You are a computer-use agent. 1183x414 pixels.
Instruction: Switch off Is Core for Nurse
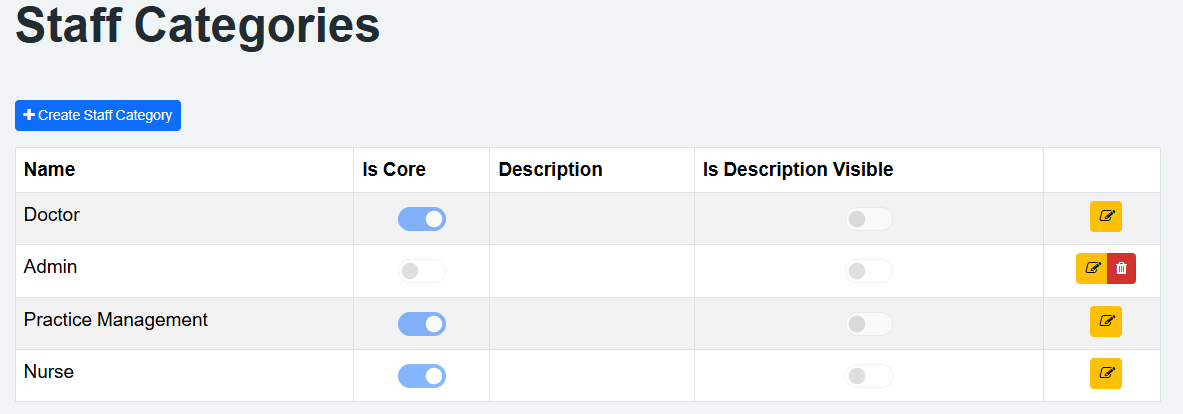click(x=421, y=376)
